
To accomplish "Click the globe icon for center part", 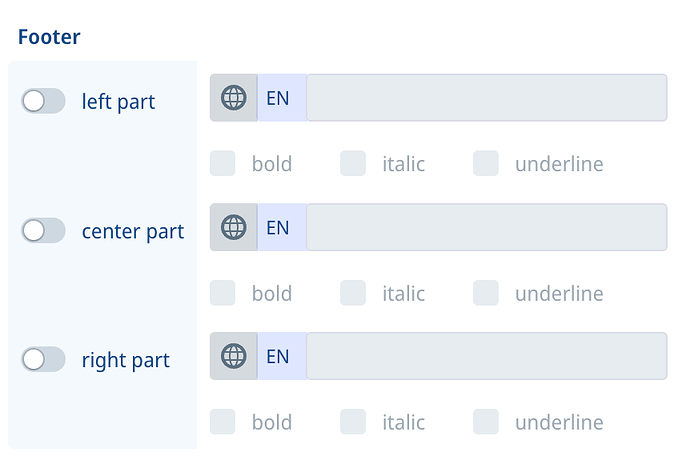I will click(x=234, y=227).
